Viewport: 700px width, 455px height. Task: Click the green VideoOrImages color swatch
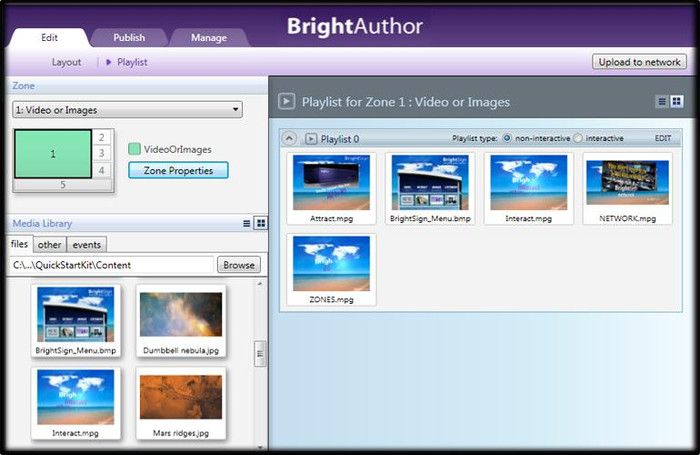pyautogui.click(x=134, y=149)
